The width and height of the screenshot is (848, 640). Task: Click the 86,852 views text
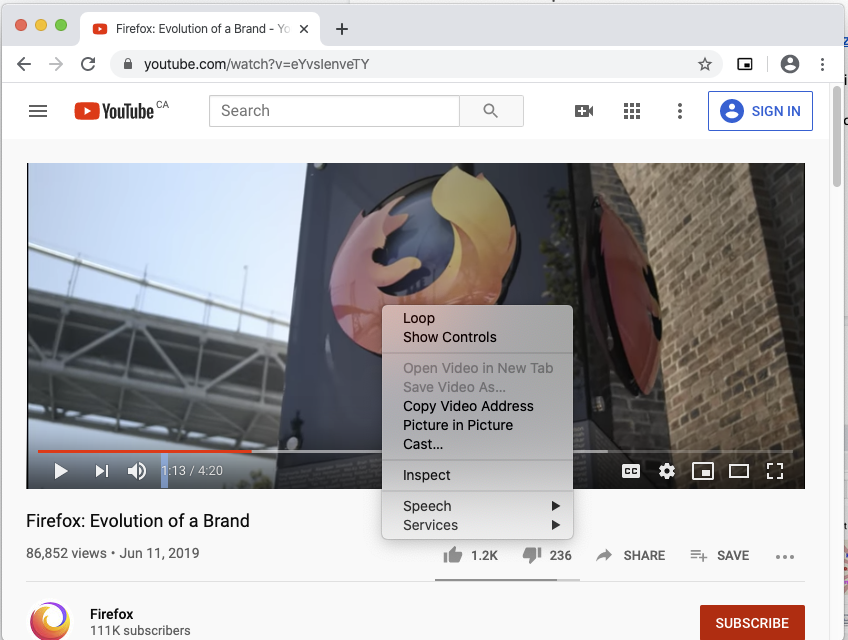click(66, 553)
